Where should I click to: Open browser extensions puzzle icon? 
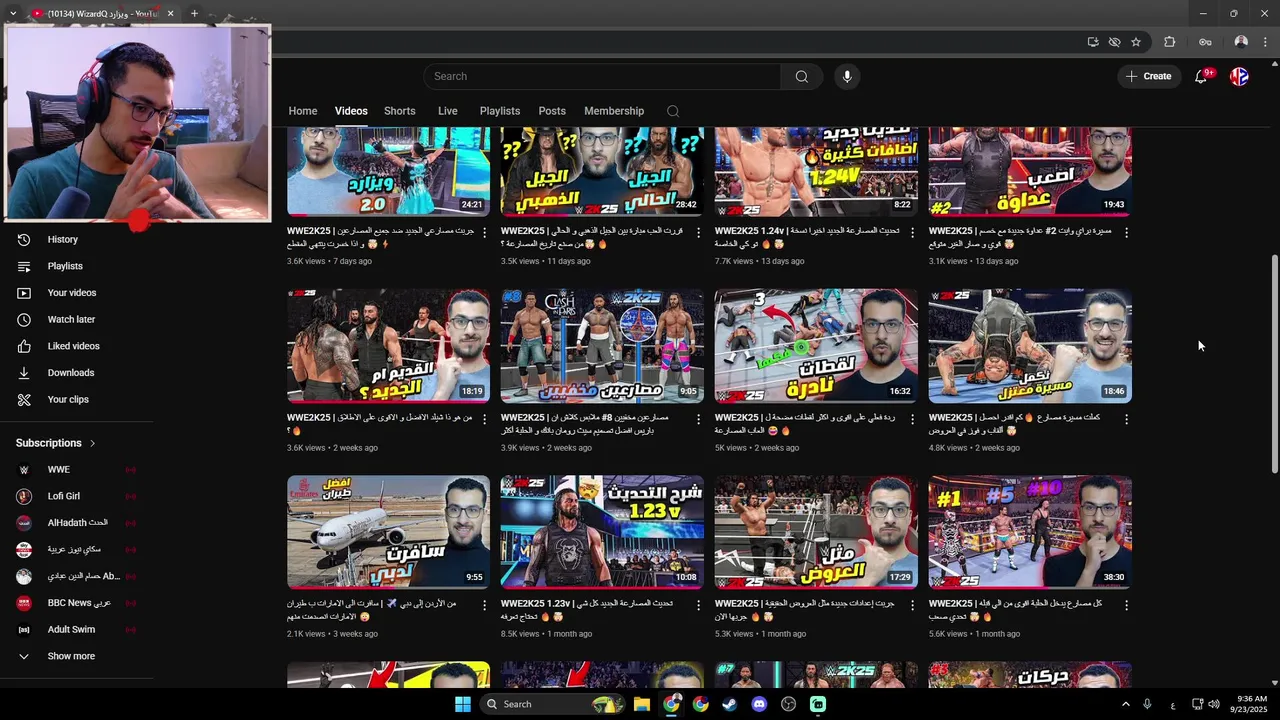click(1170, 42)
